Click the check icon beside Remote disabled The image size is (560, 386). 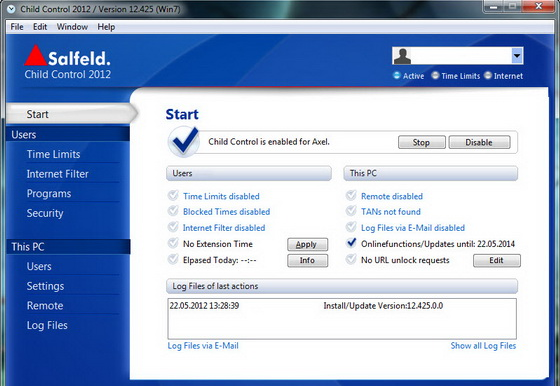click(x=351, y=196)
